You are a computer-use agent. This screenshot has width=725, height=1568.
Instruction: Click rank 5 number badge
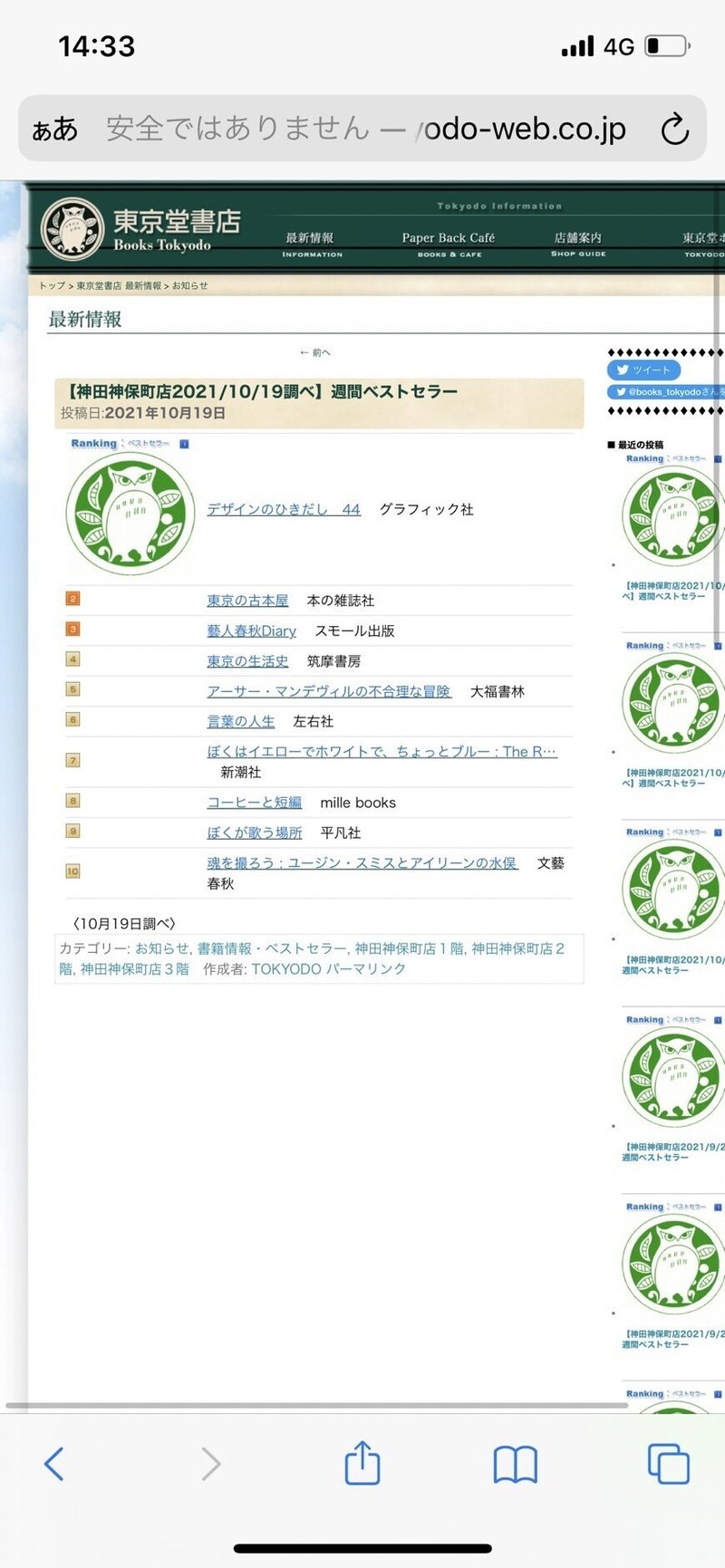point(73,689)
